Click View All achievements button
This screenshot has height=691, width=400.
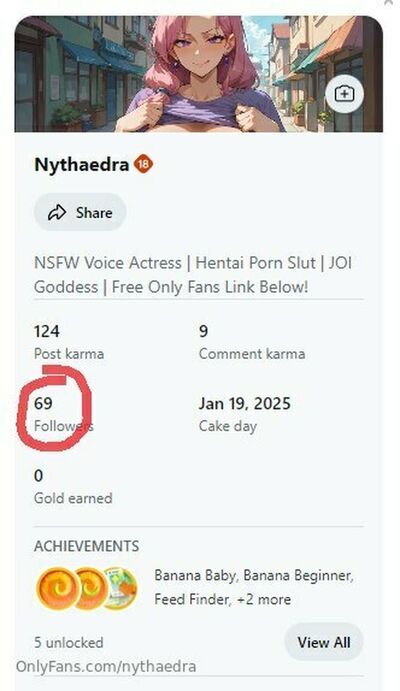(324, 642)
